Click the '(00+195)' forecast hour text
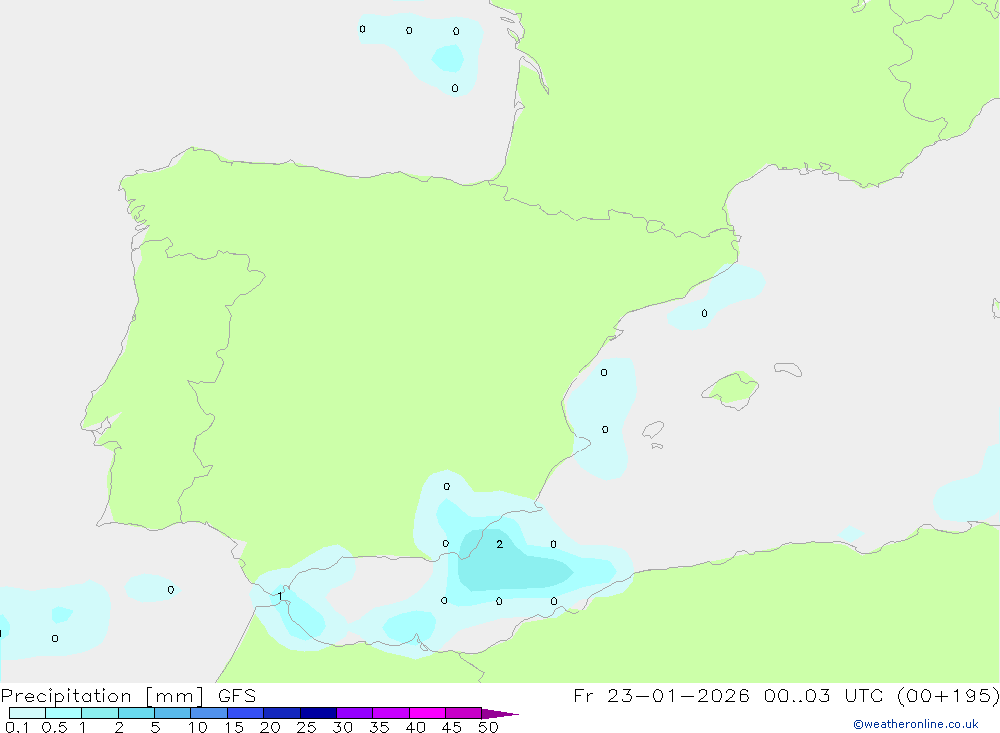The height and width of the screenshot is (733, 1000). coord(948,695)
